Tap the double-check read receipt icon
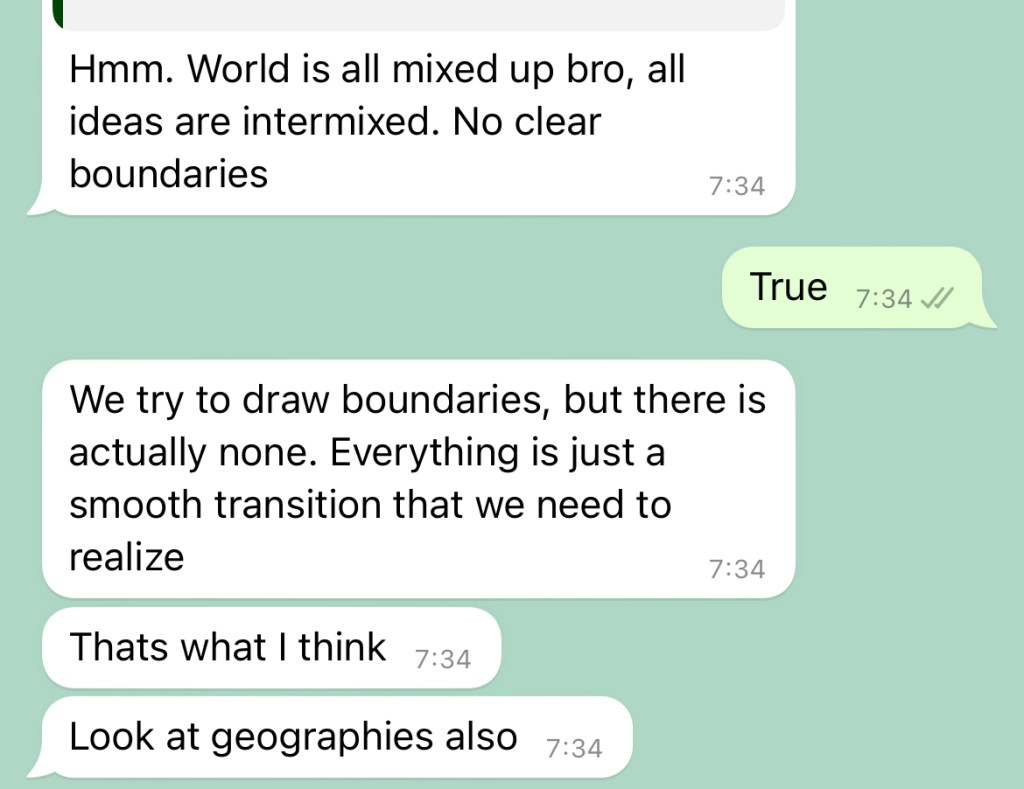Viewport: 1024px width, 789px height. pos(936,298)
